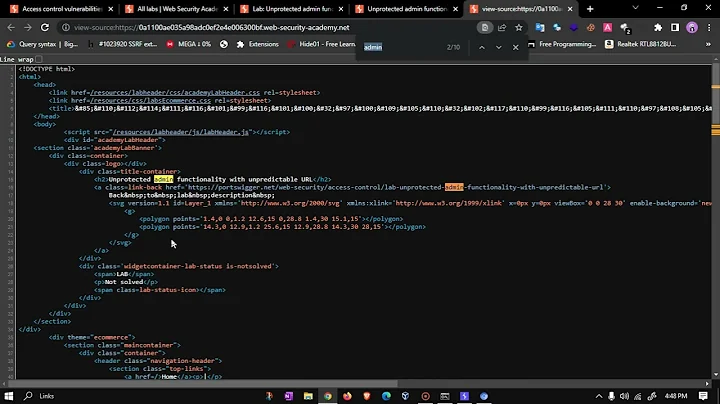Open the Hide01 Free Learn bookmark

tap(321, 45)
